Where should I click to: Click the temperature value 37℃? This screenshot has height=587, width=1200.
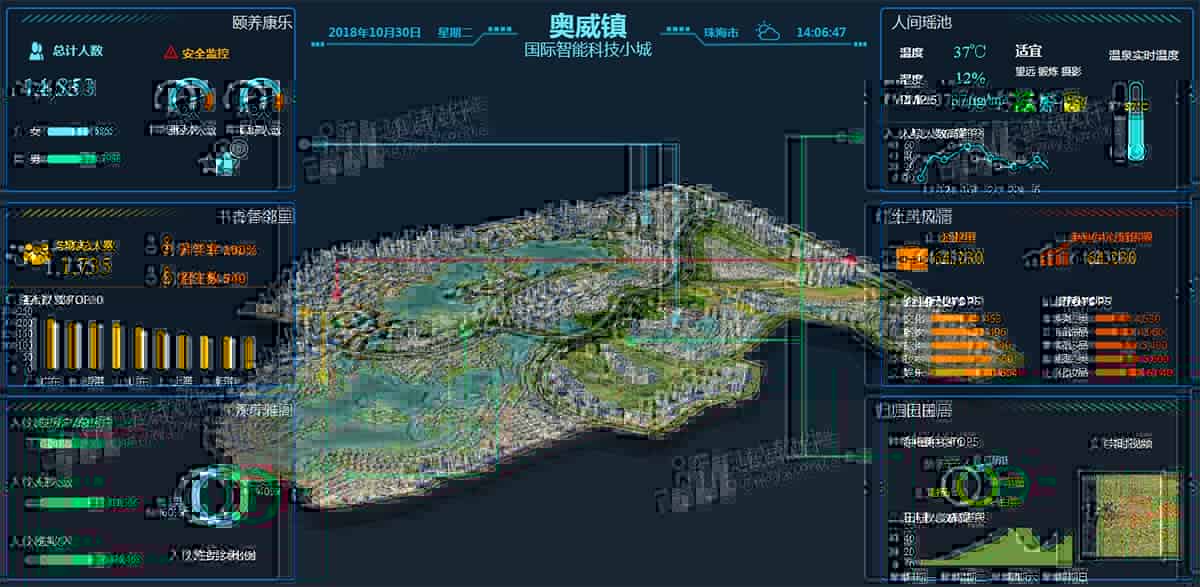coord(969,51)
